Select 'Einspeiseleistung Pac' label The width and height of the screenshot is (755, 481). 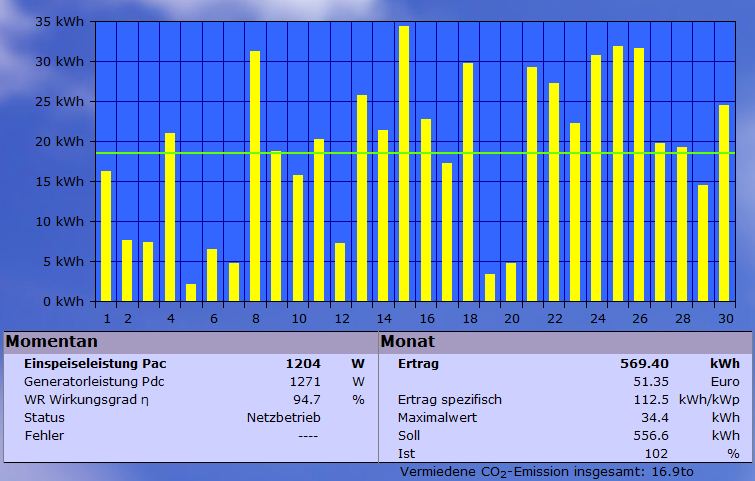[95, 364]
